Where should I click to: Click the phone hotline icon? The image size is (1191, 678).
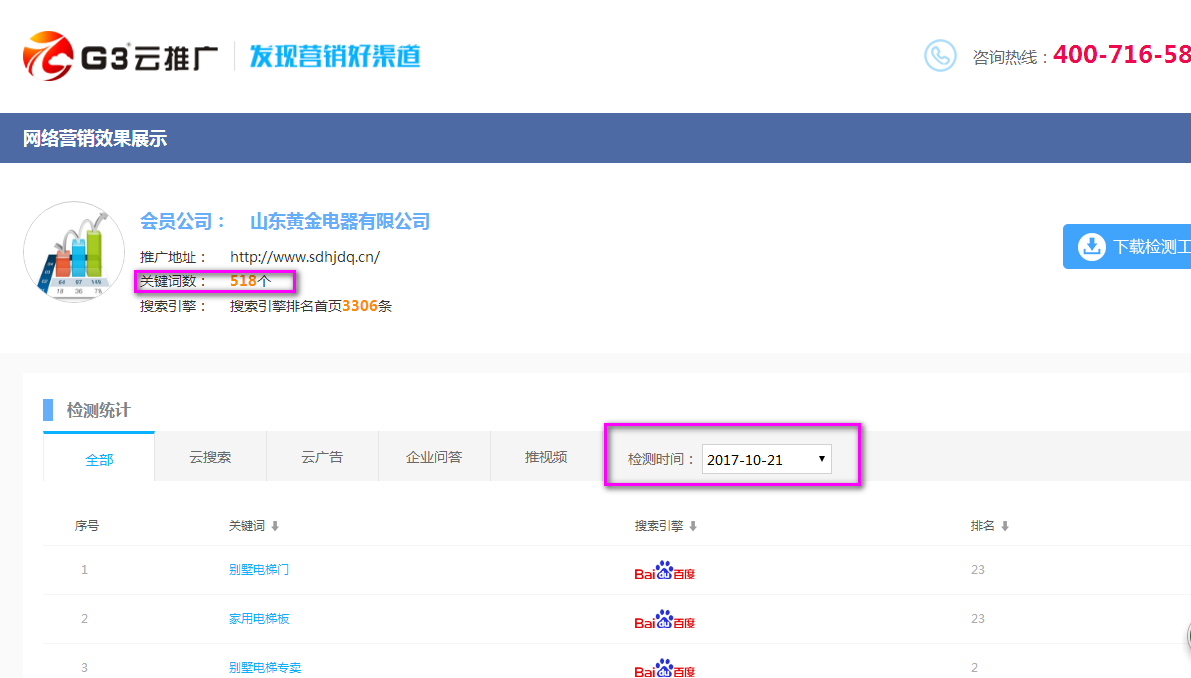tap(940, 56)
